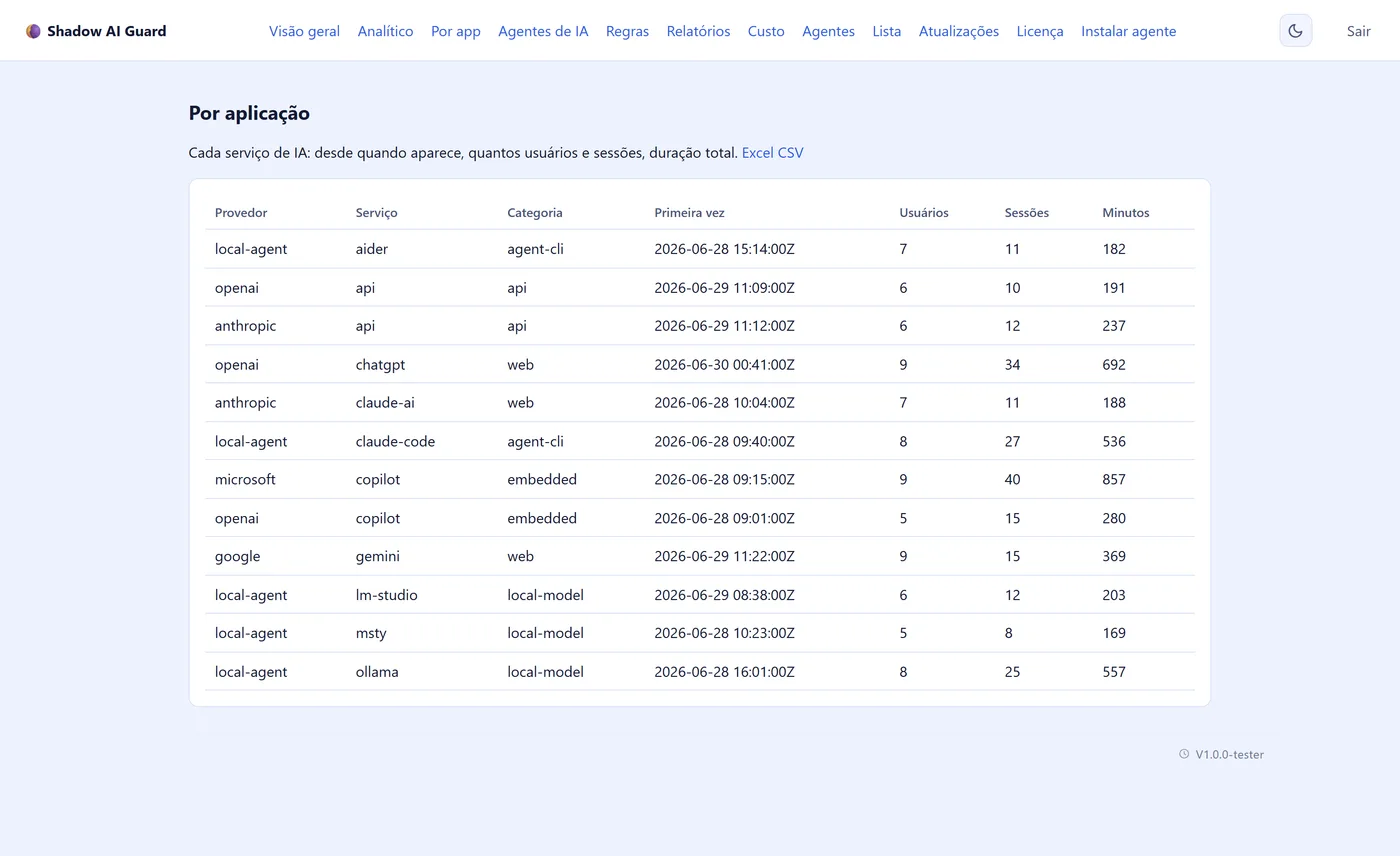
Task: Click the V1.0.0-tester version text
Action: (x=1229, y=755)
